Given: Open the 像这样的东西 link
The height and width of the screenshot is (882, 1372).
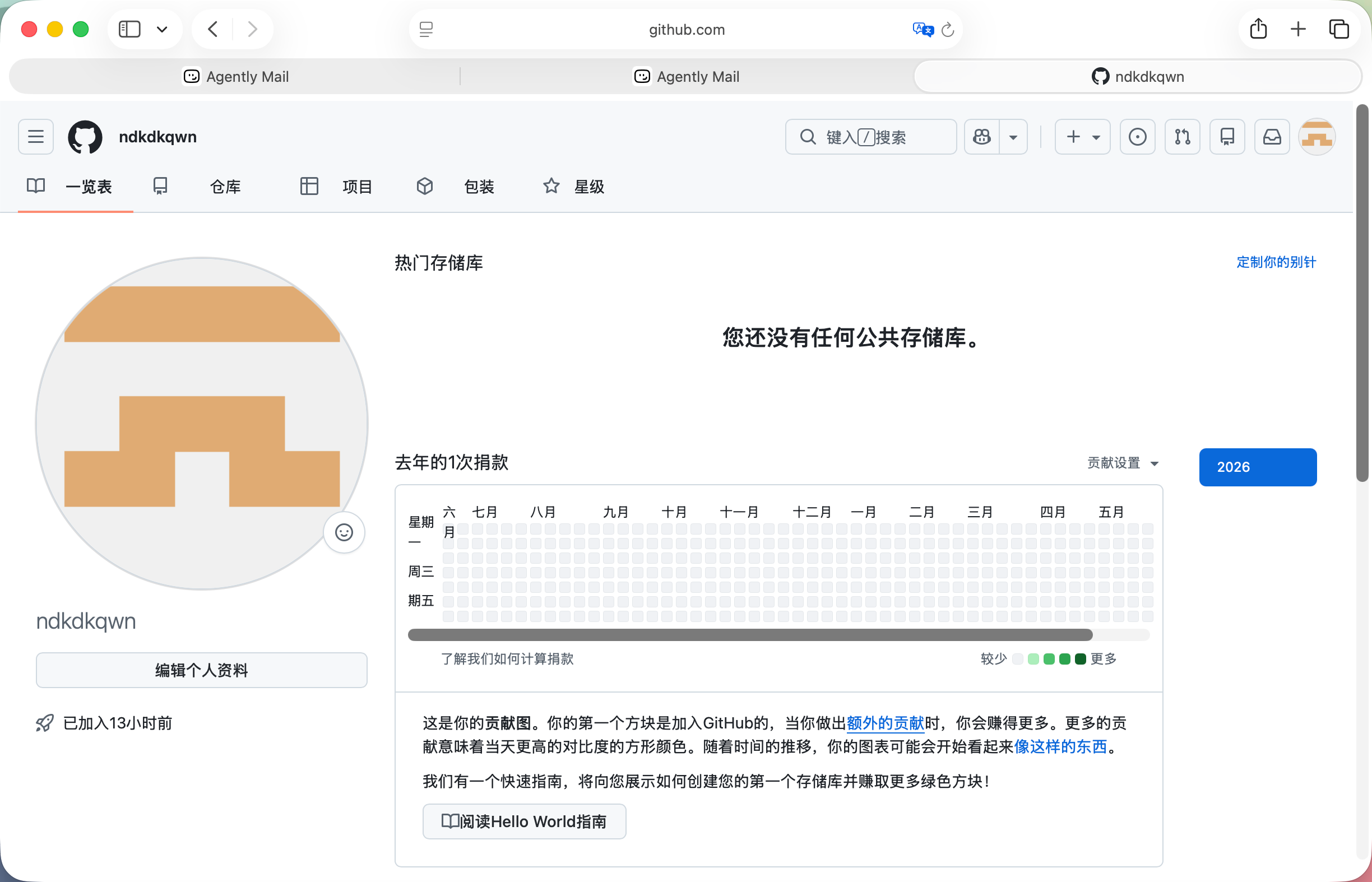Looking at the screenshot, I should pyautogui.click(x=1060, y=747).
